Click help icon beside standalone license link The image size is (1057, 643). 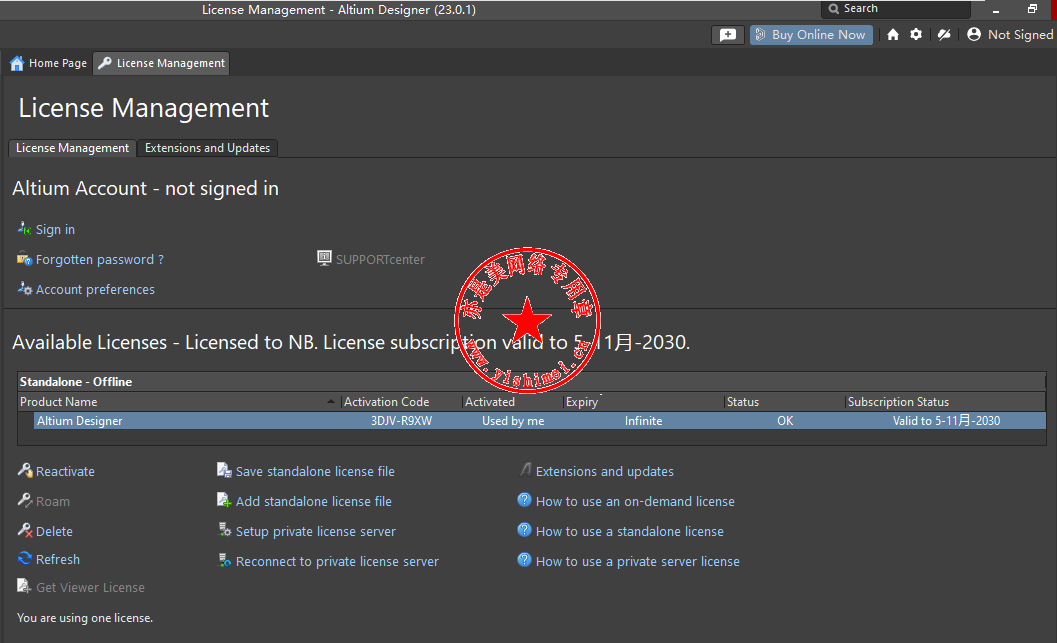point(524,530)
